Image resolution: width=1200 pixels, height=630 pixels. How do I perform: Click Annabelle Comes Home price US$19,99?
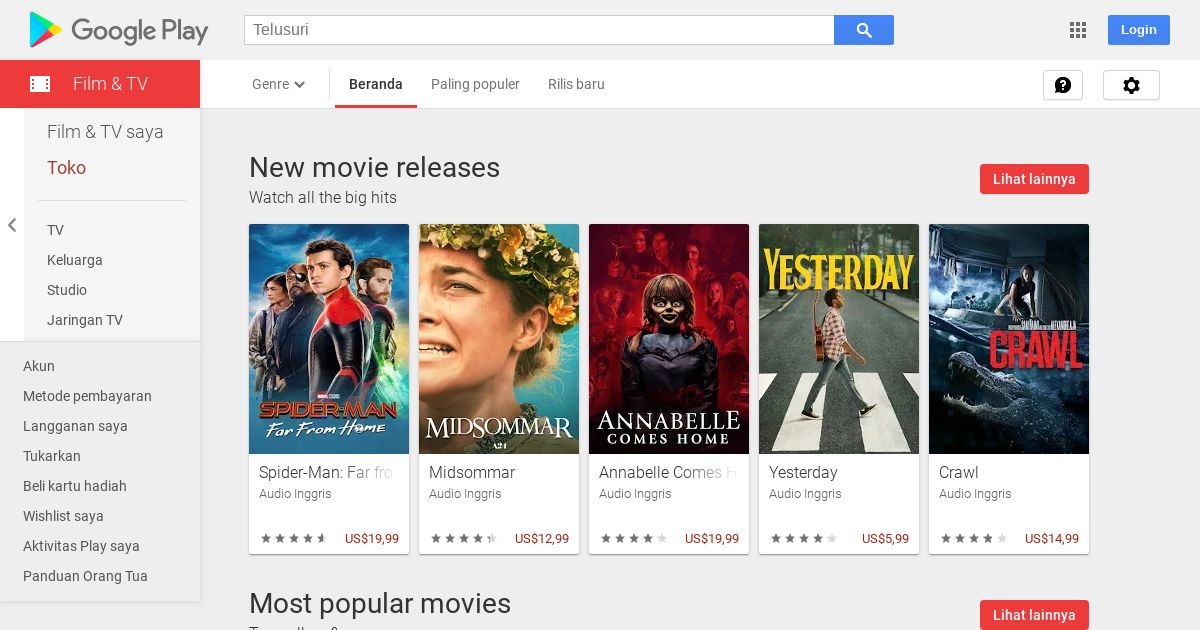tap(712, 539)
